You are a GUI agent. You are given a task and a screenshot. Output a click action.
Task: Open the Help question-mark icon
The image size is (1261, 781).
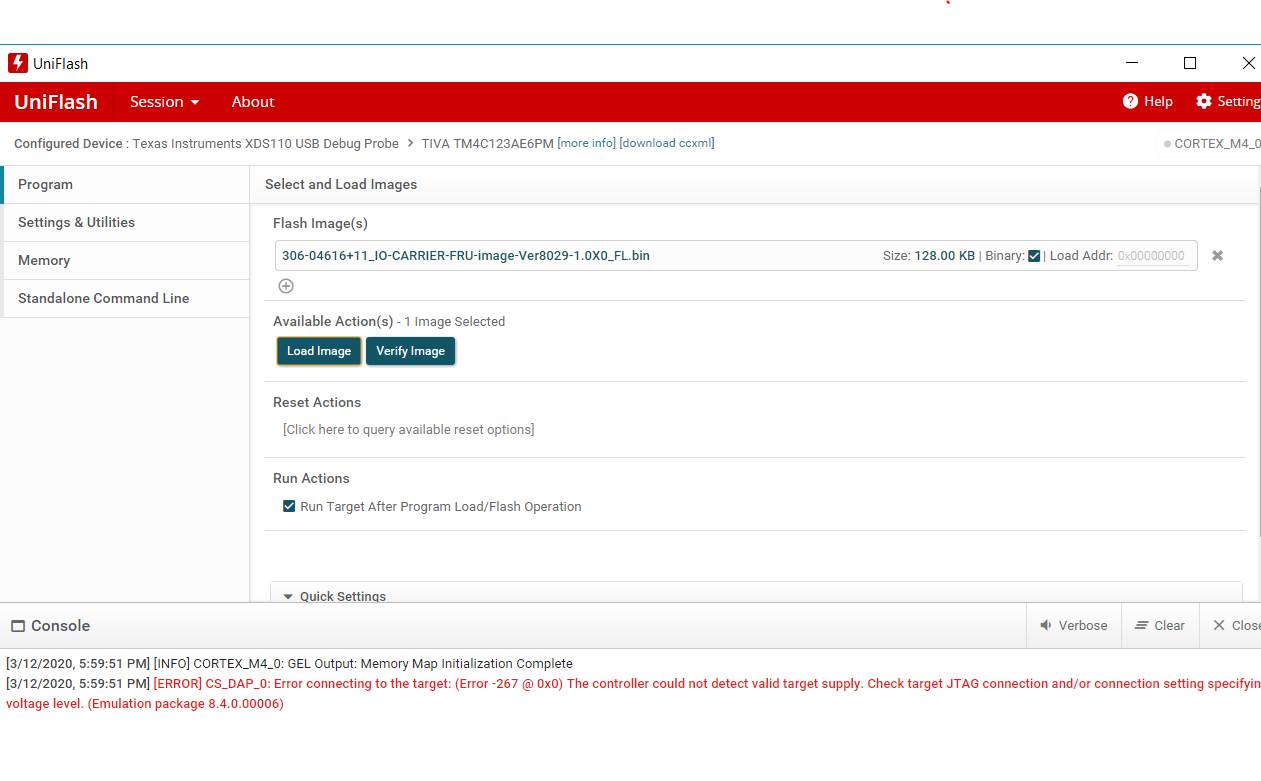[1131, 101]
